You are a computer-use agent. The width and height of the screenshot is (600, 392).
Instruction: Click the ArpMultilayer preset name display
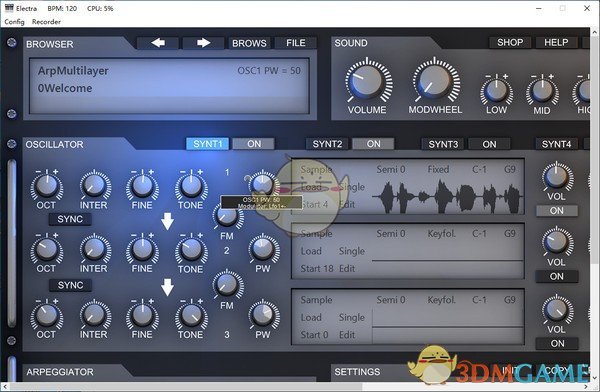point(73,71)
